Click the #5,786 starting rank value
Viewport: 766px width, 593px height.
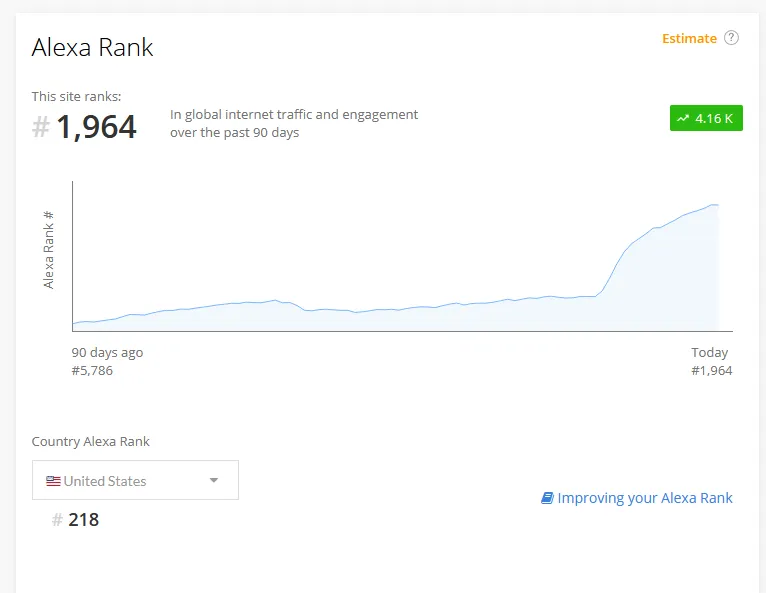(x=92, y=371)
